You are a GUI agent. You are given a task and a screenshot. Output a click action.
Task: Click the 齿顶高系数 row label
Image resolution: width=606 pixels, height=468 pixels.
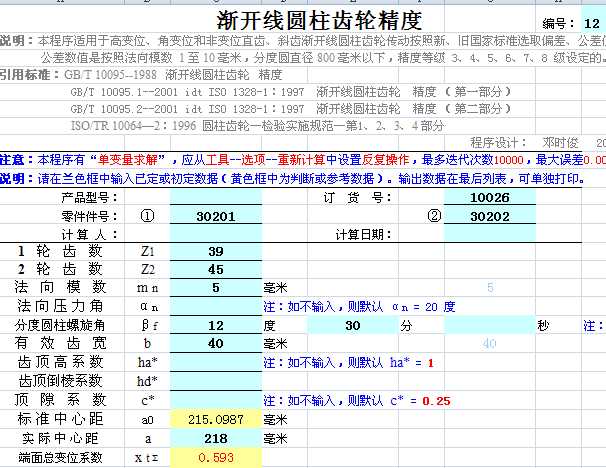point(60,362)
